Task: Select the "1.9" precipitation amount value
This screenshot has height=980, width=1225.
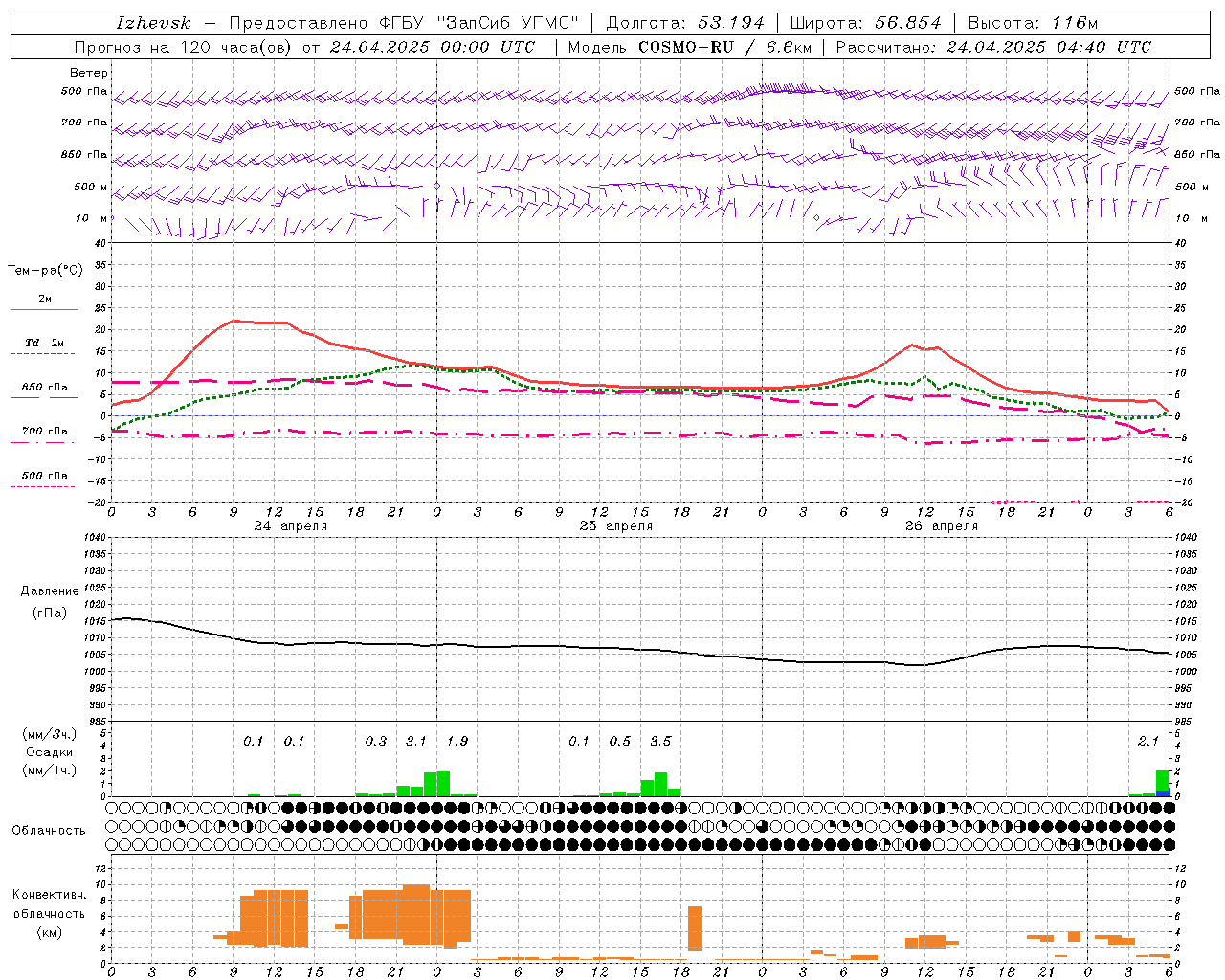Action: 457,742
